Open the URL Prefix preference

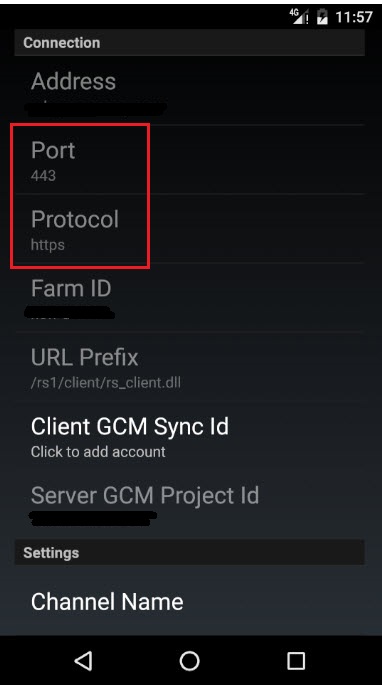pyautogui.click(x=190, y=367)
